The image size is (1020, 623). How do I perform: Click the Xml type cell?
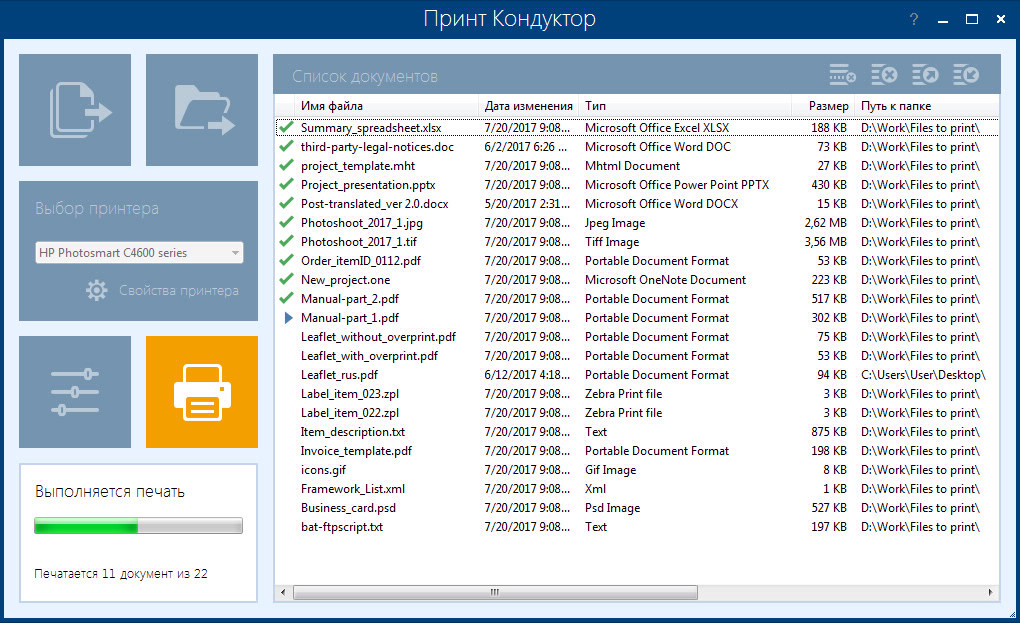coord(595,488)
